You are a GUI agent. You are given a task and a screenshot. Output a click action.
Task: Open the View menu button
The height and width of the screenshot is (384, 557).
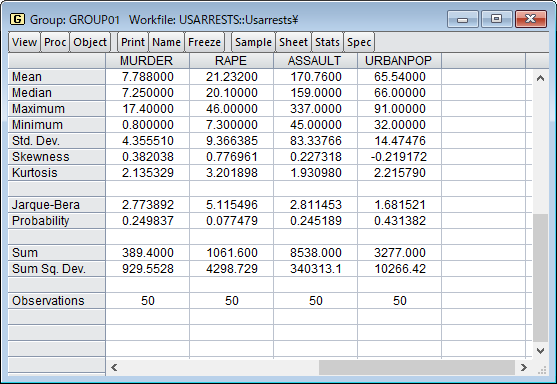(24, 42)
